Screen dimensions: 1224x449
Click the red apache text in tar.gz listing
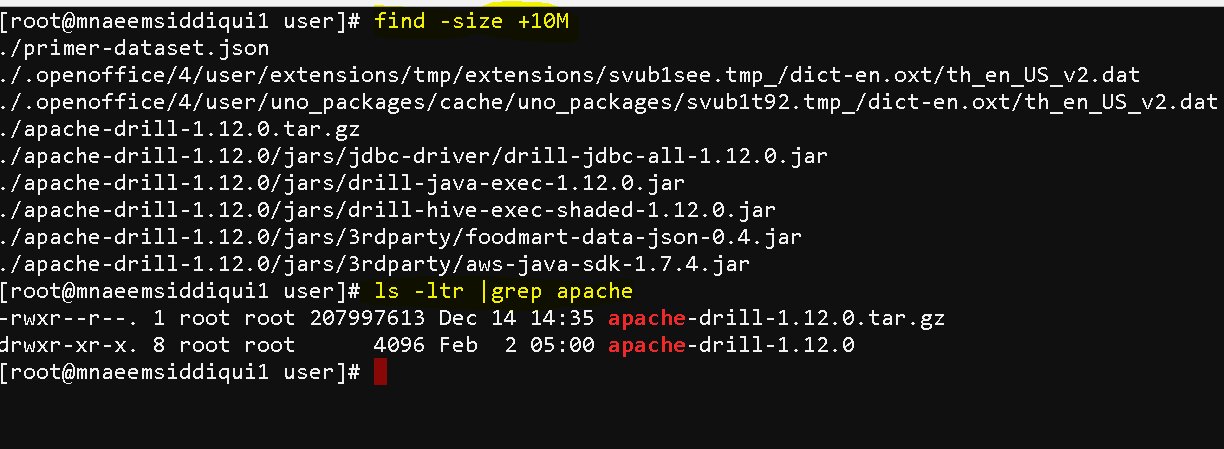tap(647, 319)
